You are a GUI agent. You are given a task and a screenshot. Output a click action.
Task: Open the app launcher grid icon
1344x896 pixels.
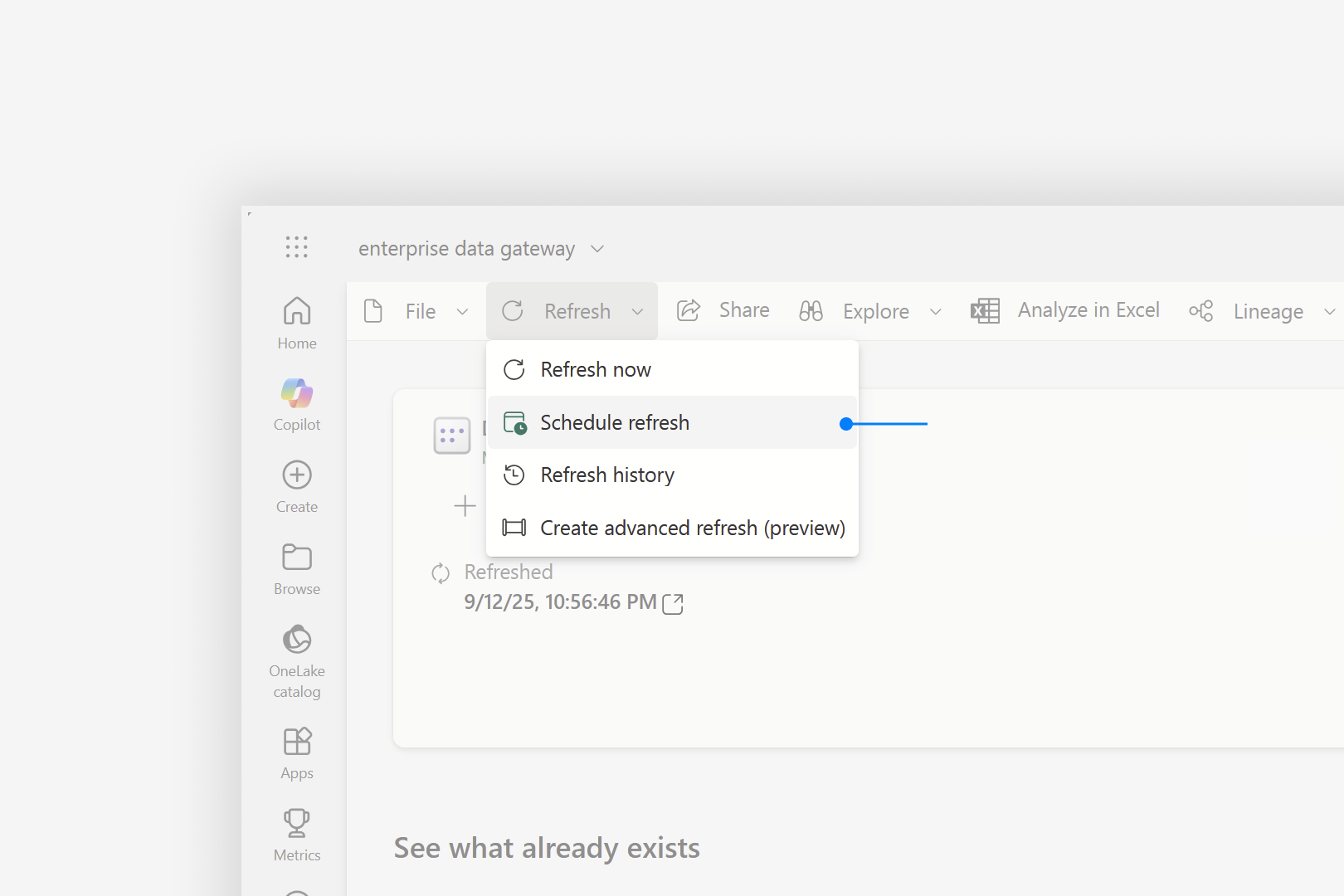pyautogui.click(x=297, y=247)
